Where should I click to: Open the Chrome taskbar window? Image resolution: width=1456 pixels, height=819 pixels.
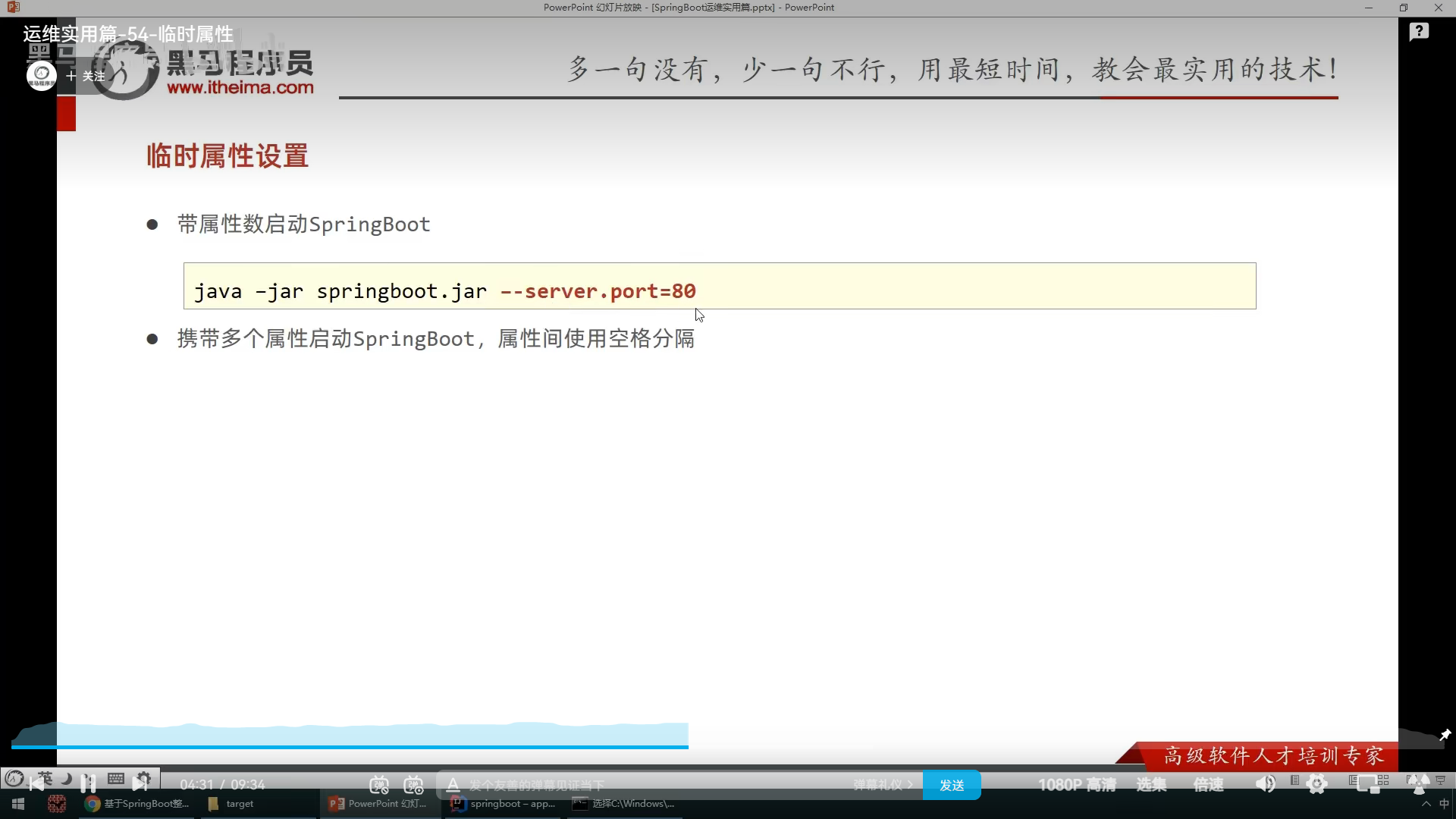click(x=136, y=804)
